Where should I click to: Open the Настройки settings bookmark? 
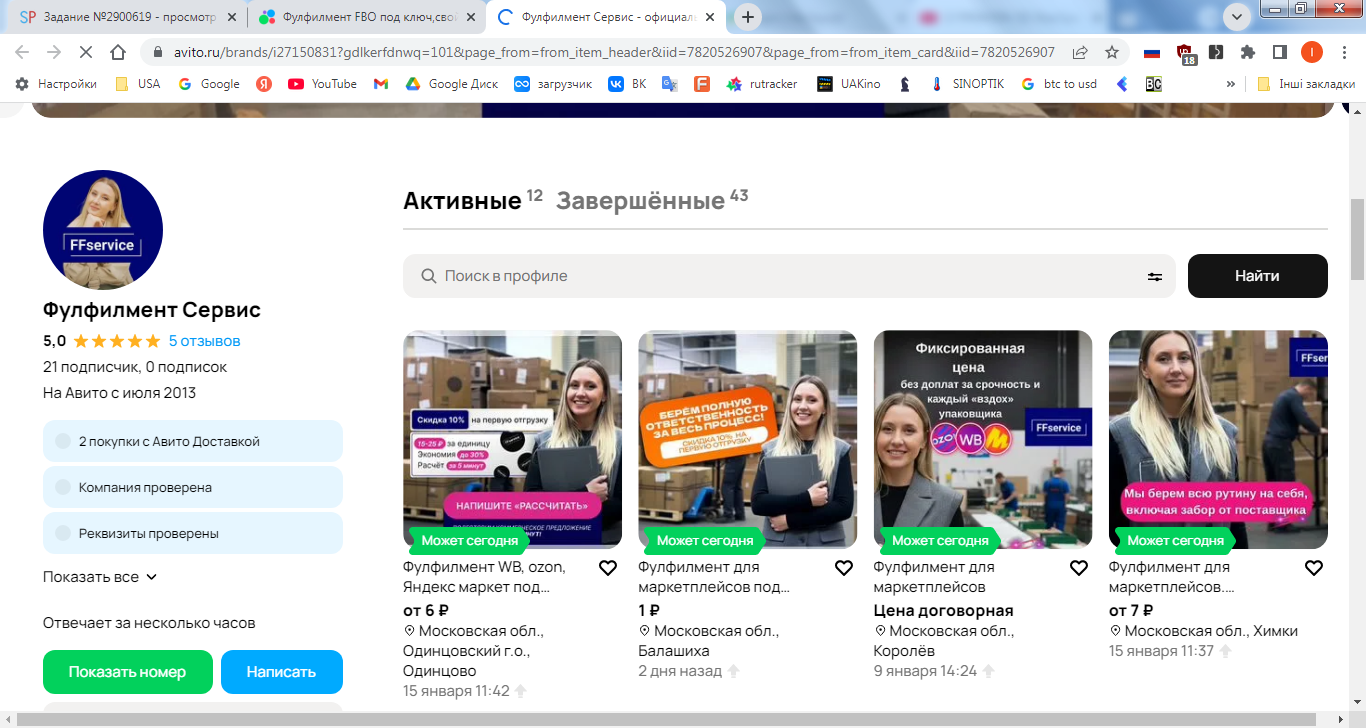tap(56, 84)
